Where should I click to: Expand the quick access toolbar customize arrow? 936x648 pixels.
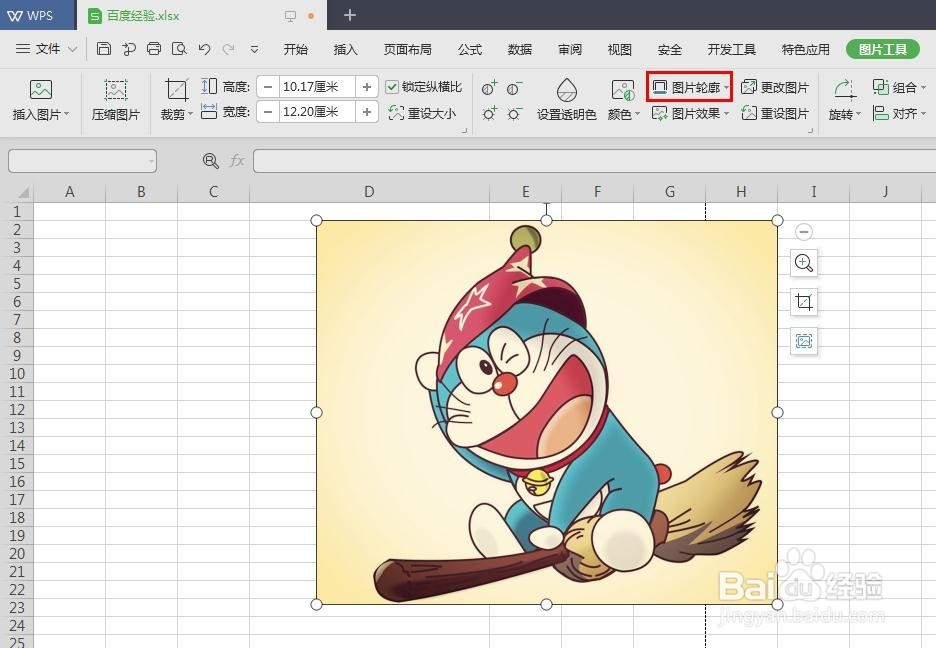(254, 50)
